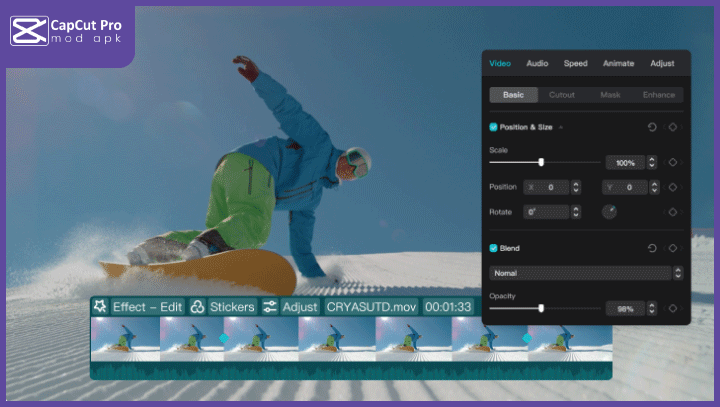
Task: Click the Scale percentage stepper arrows
Action: click(x=652, y=162)
